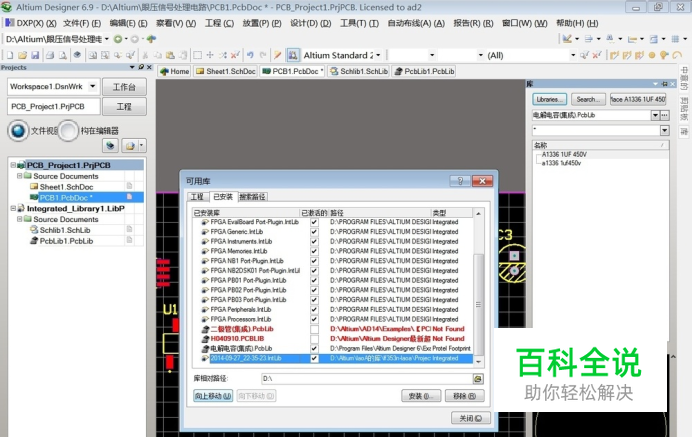
Task: Click the Cut scissors icon
Action: click(x=145, y=55)
